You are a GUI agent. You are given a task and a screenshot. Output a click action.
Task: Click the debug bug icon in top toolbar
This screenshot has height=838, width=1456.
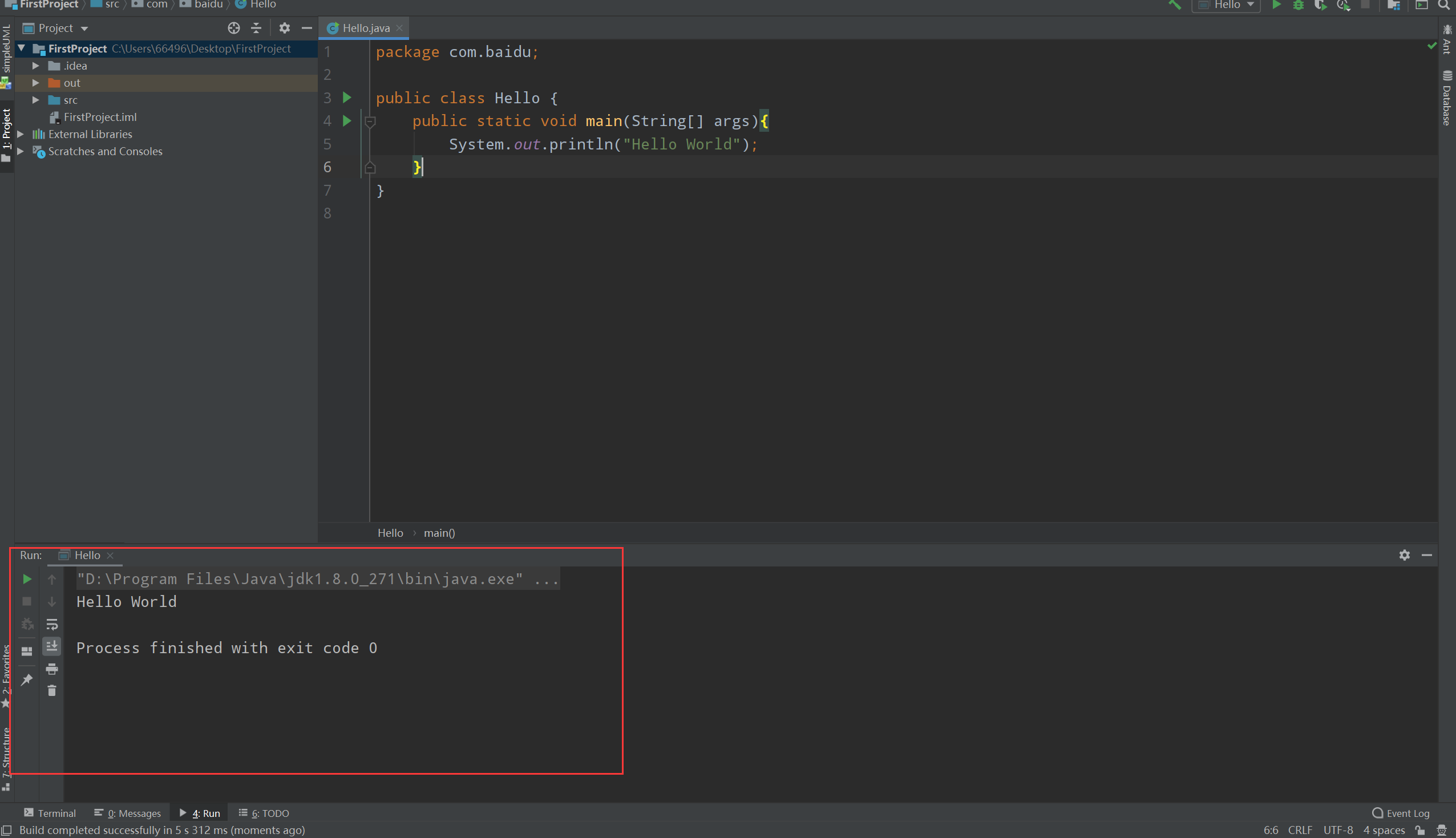coord(1299,5)
